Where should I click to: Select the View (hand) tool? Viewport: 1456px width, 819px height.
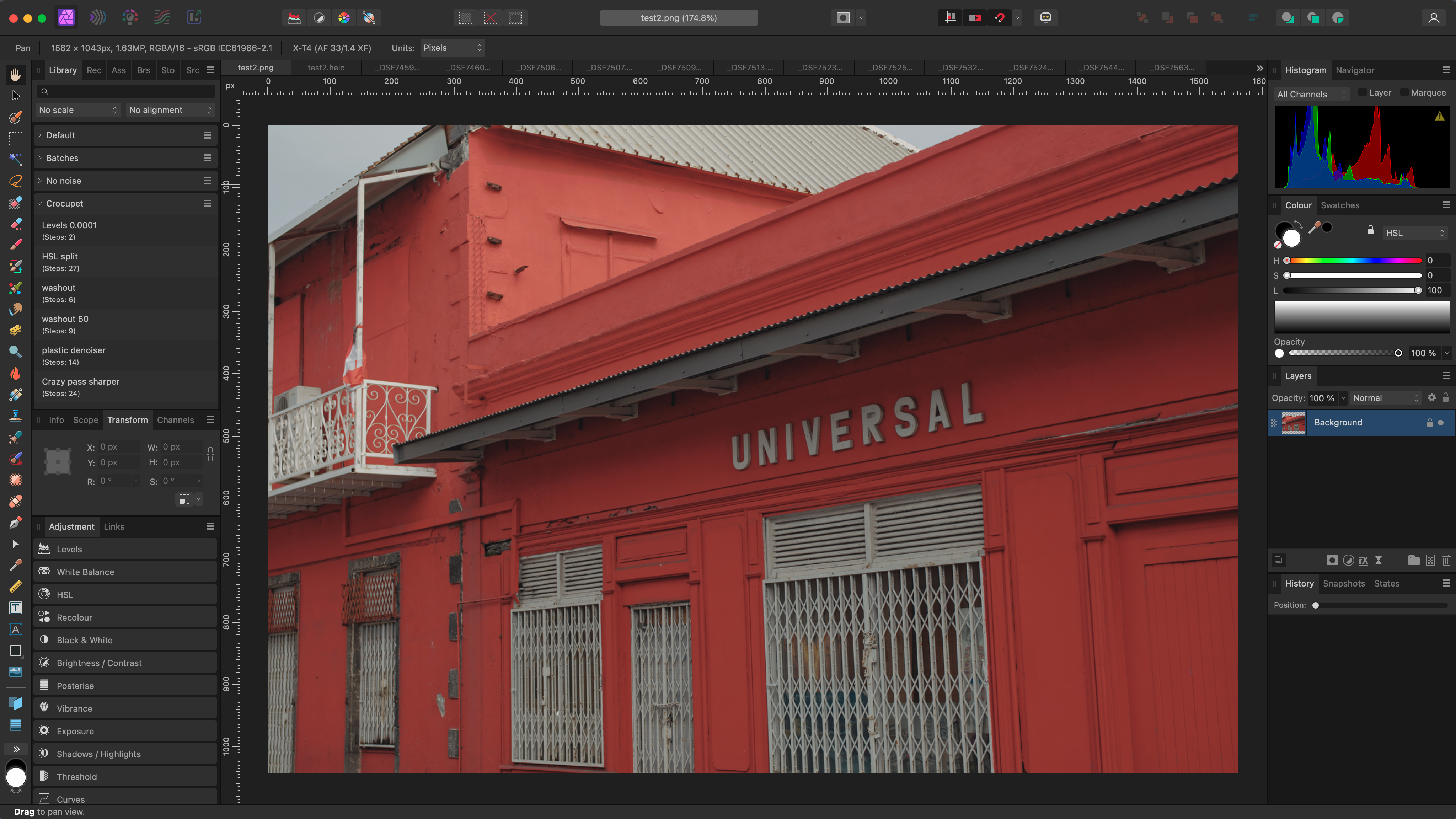click(15, 74)
